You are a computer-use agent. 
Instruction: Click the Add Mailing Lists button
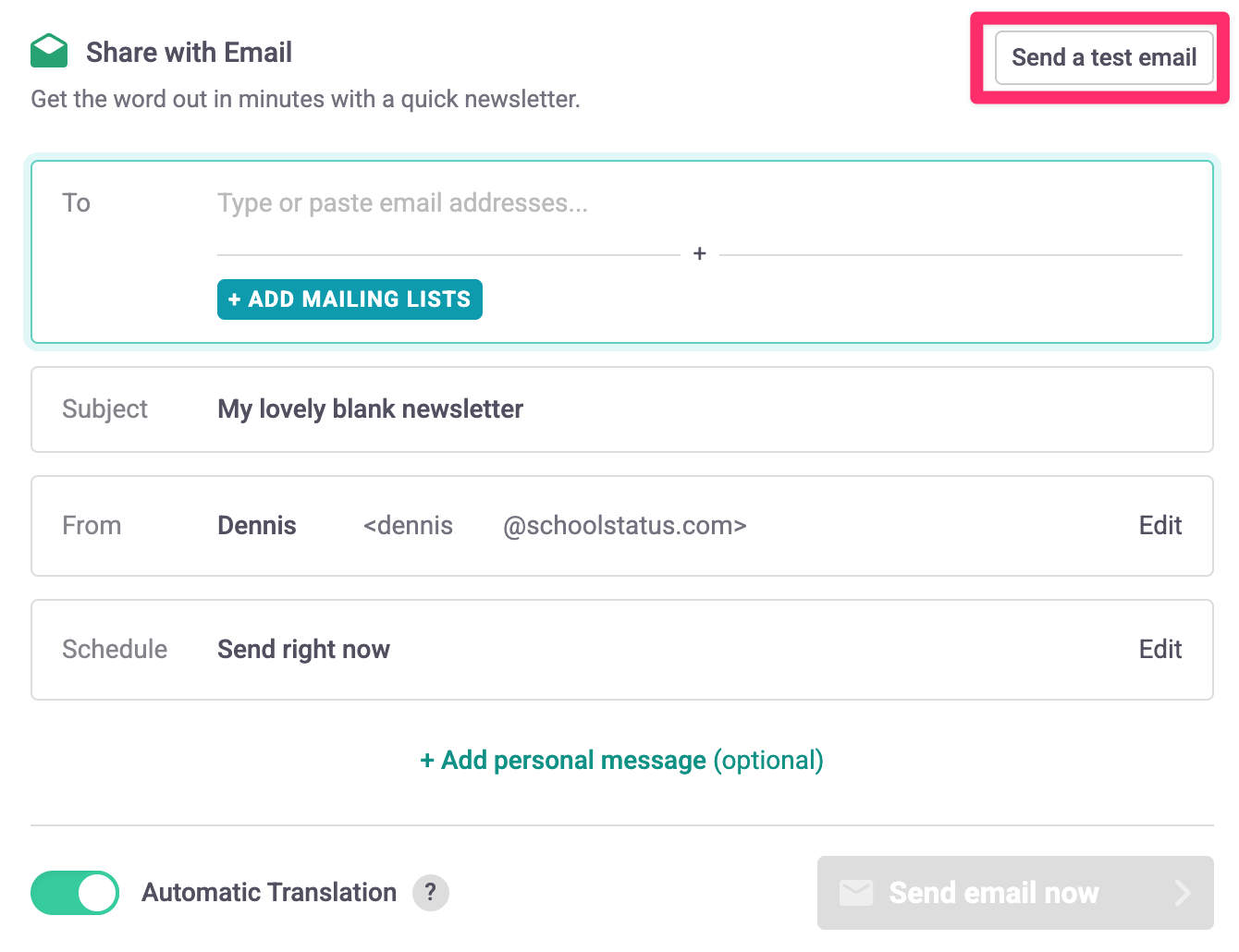(350, 299)
